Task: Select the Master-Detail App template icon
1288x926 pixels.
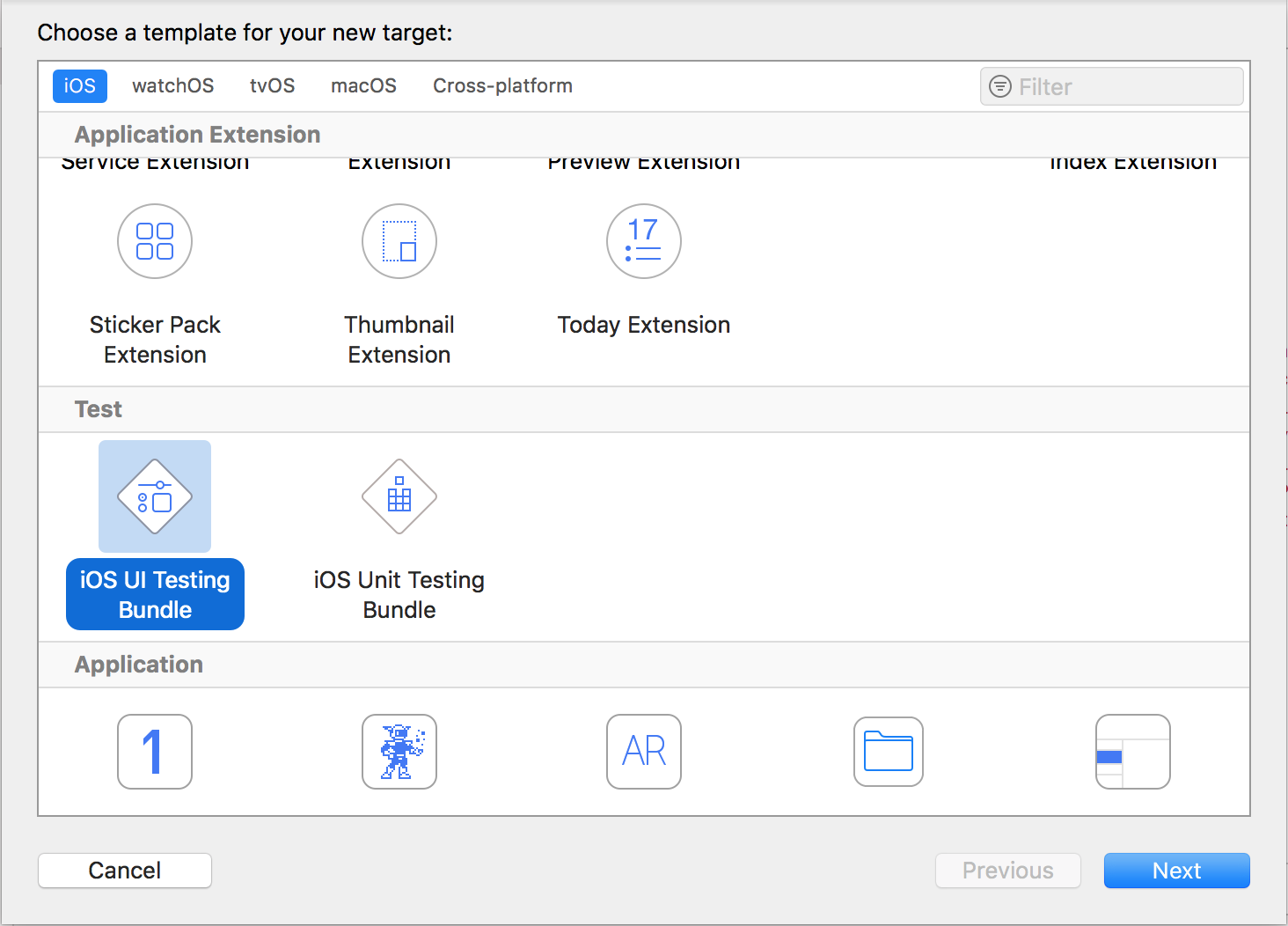Action: (1132, 752)
